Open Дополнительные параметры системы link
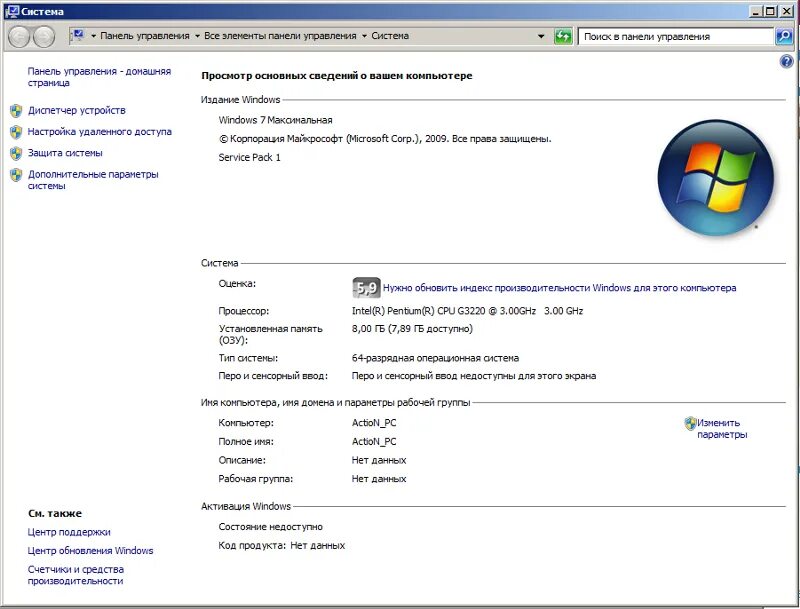This screenshot has height=609, width=800. click(x=93, y=180)
